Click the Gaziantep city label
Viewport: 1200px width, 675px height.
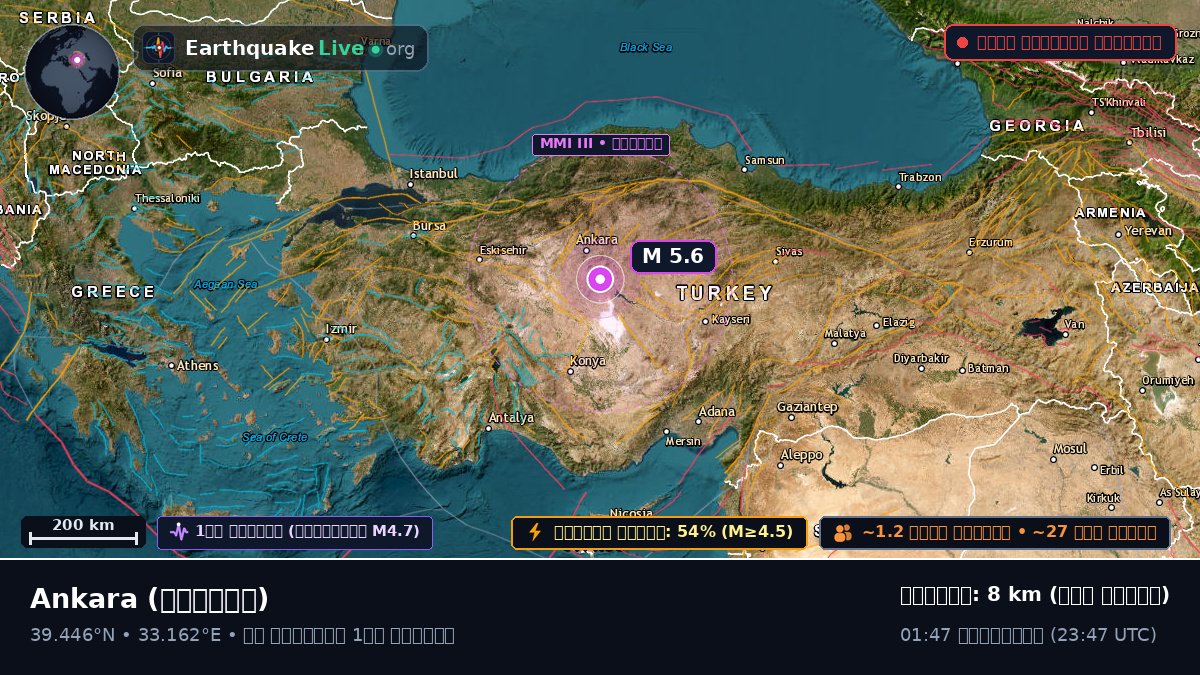tap(807, 407)
